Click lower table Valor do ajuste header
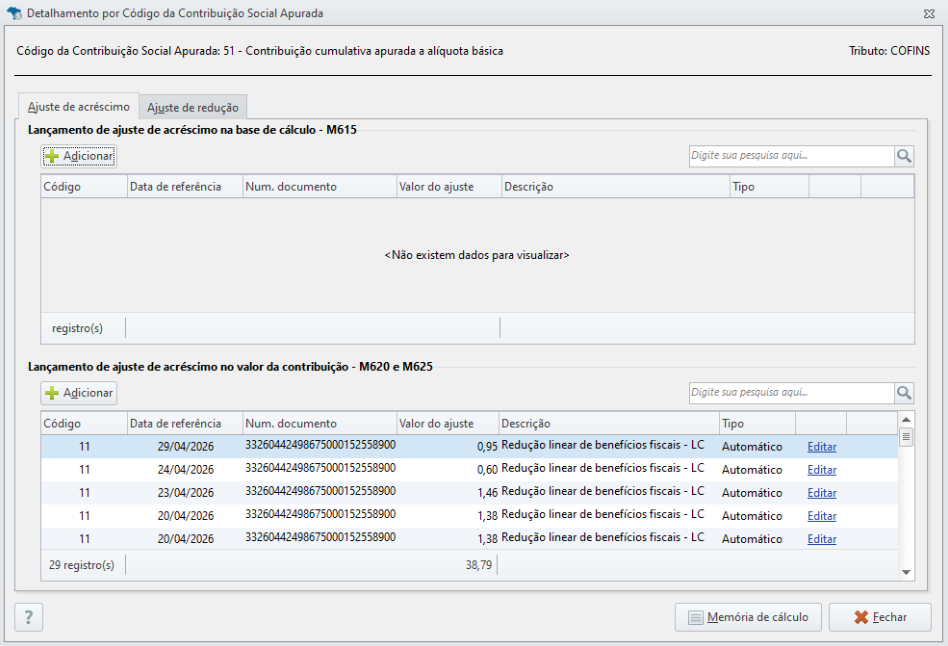Screen dimensions: 948x646 click(x=447, y=423)
